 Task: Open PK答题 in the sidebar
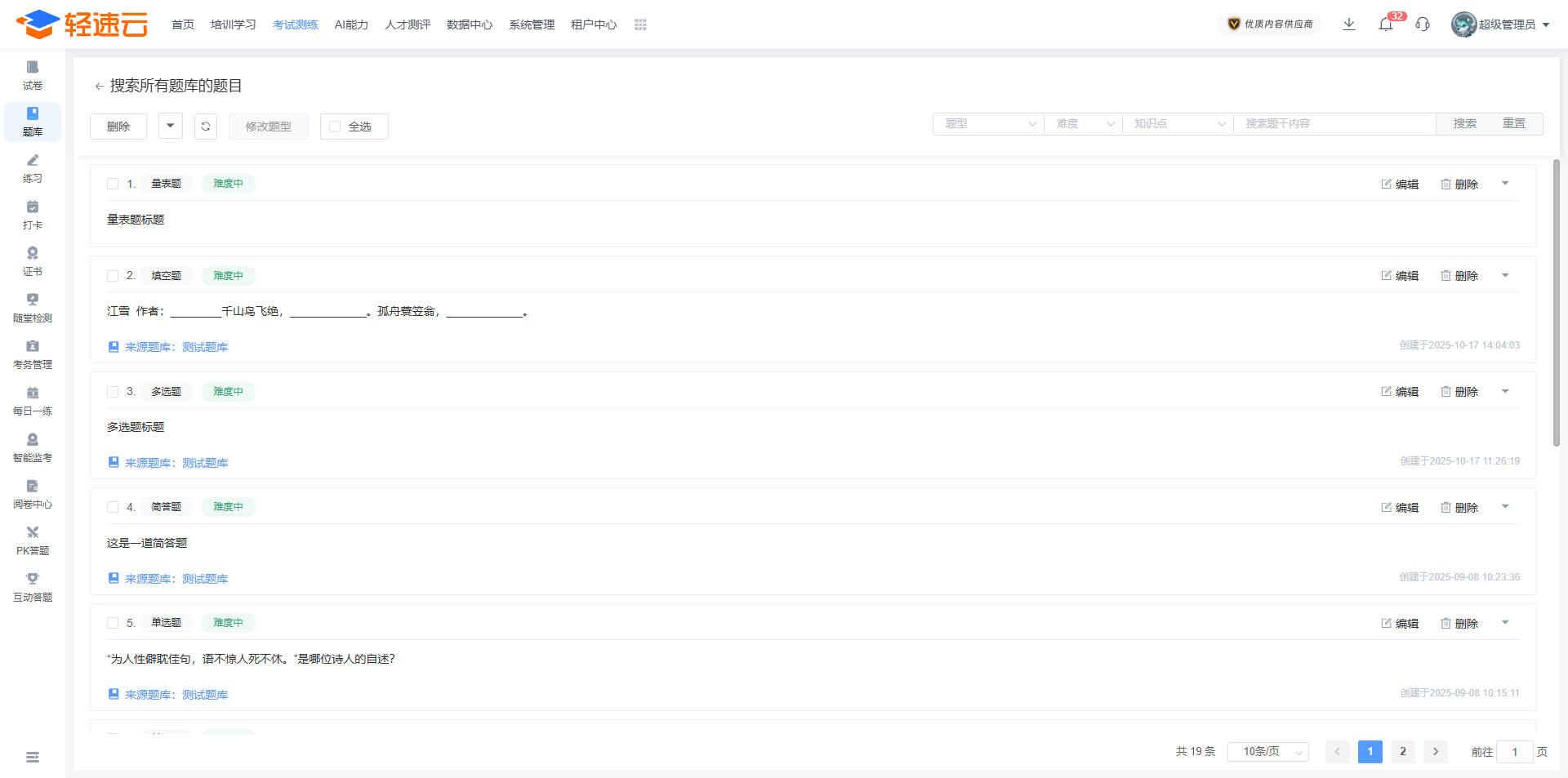[33, 540]
